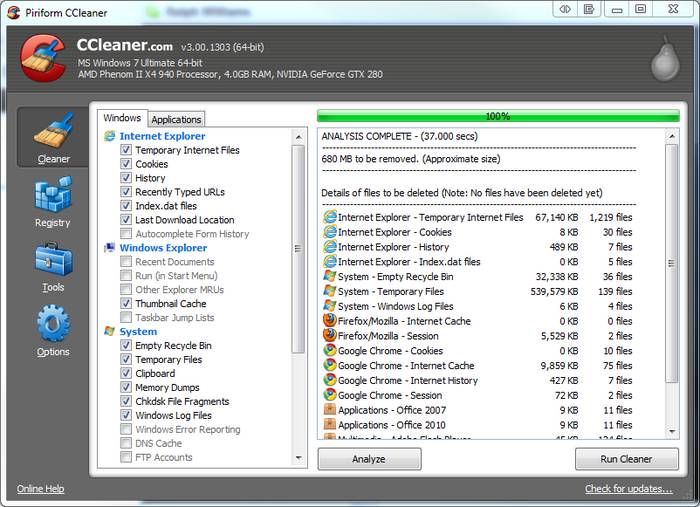Collapse the Internet Explorer category header
Viewport: 700px width, 507px height.
tap(162, 136)
